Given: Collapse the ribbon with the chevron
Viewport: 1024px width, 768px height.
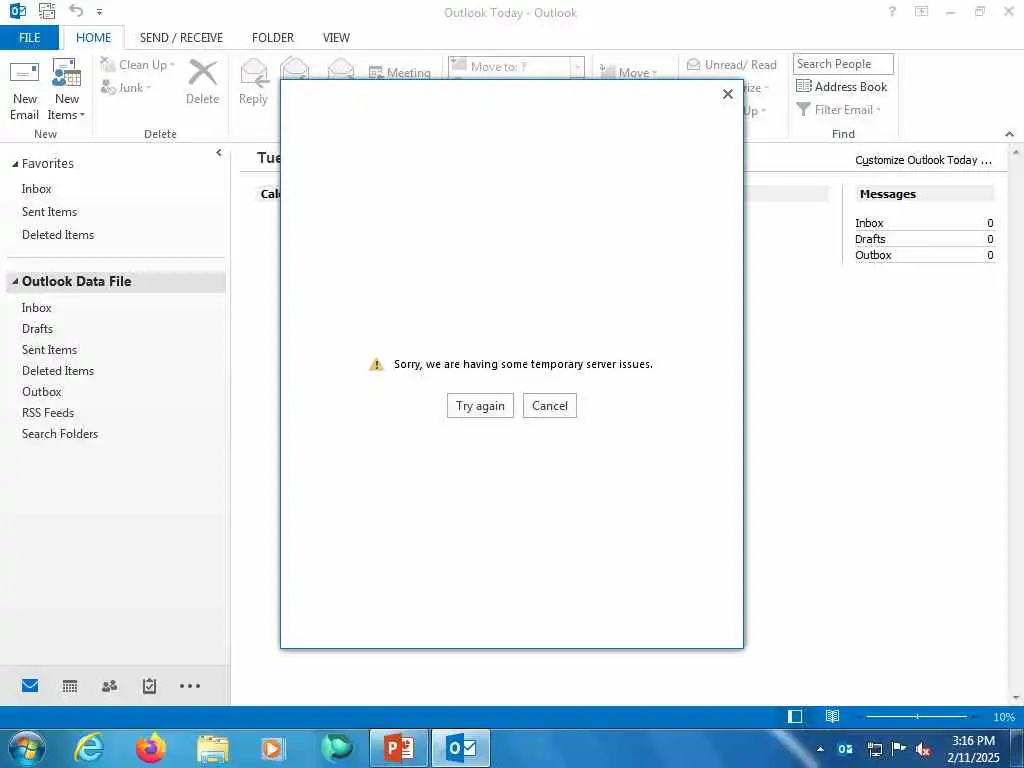Looking at the screenshot, I should tap(1010, 134).
